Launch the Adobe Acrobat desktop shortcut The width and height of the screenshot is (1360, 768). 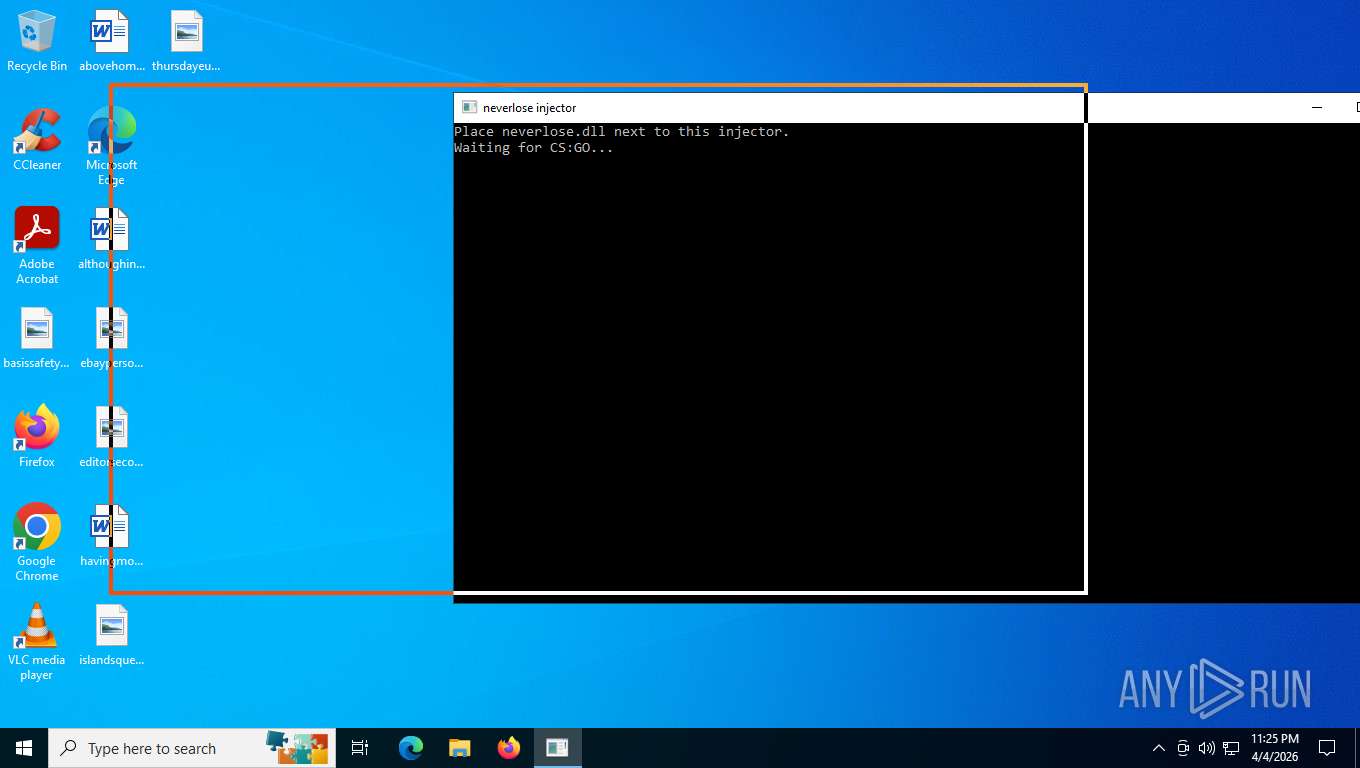coord(37,246)
